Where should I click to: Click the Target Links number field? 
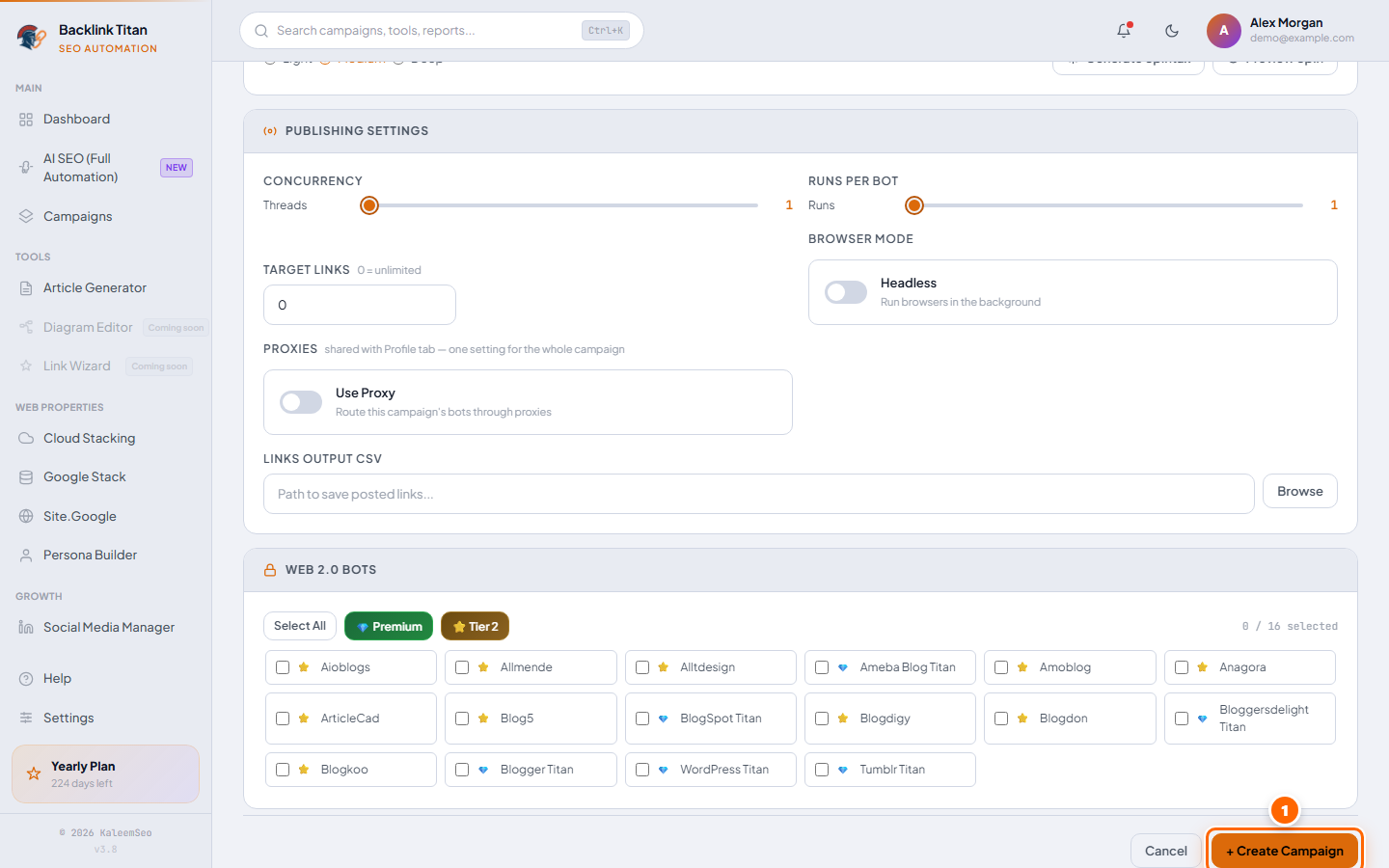pyautogui.click(x=360, y=305)
